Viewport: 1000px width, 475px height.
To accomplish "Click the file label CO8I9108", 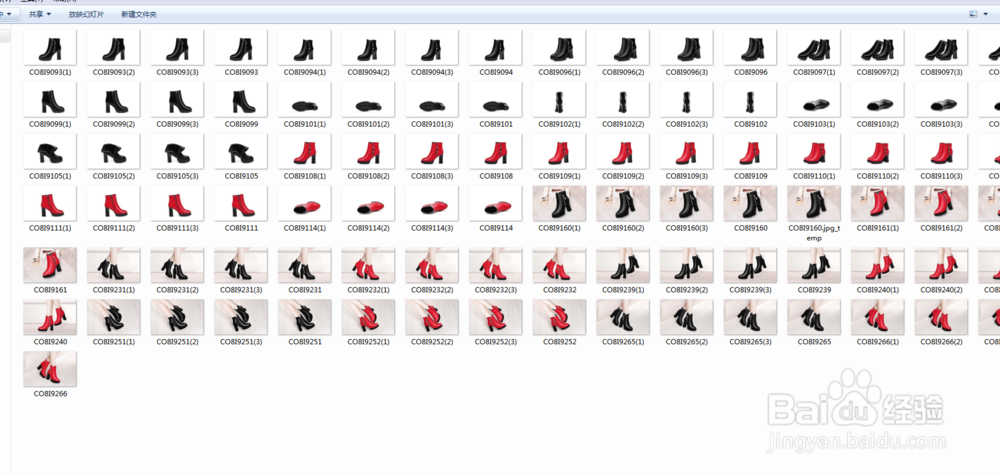I will pyautogui.click(x=496, y=176).
